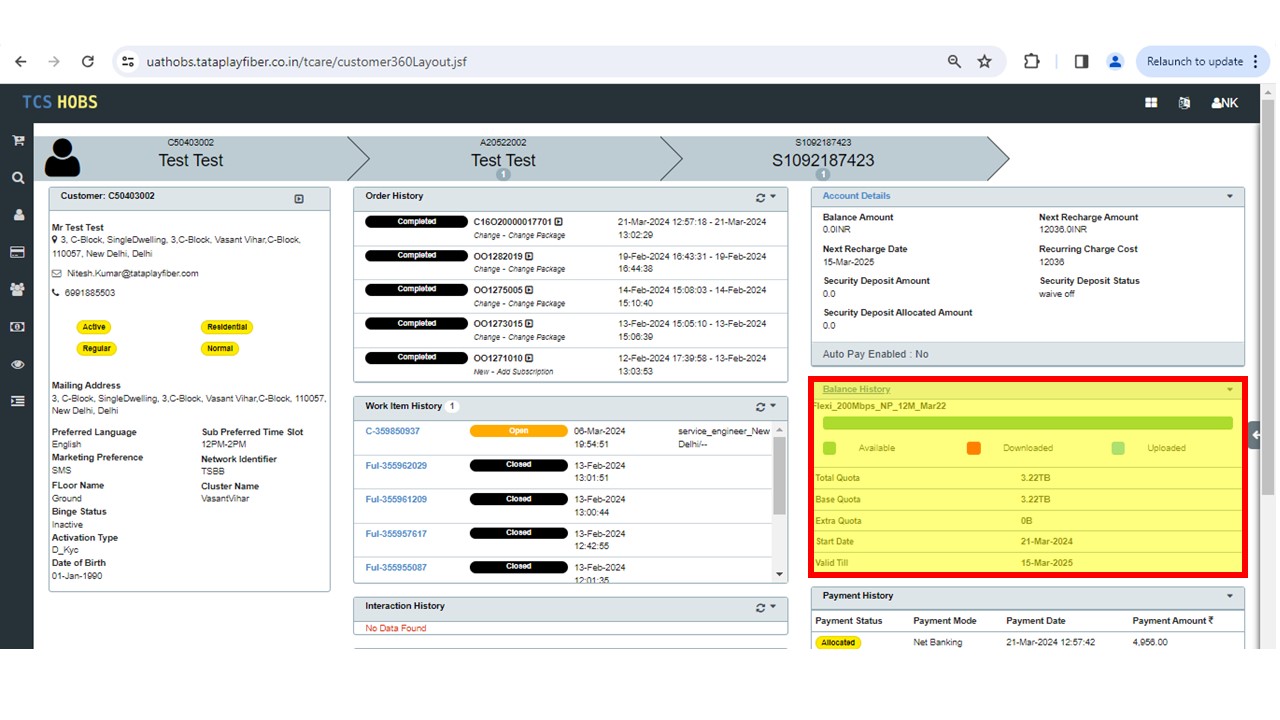Open work item Ful-355955087
This screenshot has height=720, width=1280.
tap(396, 568)
